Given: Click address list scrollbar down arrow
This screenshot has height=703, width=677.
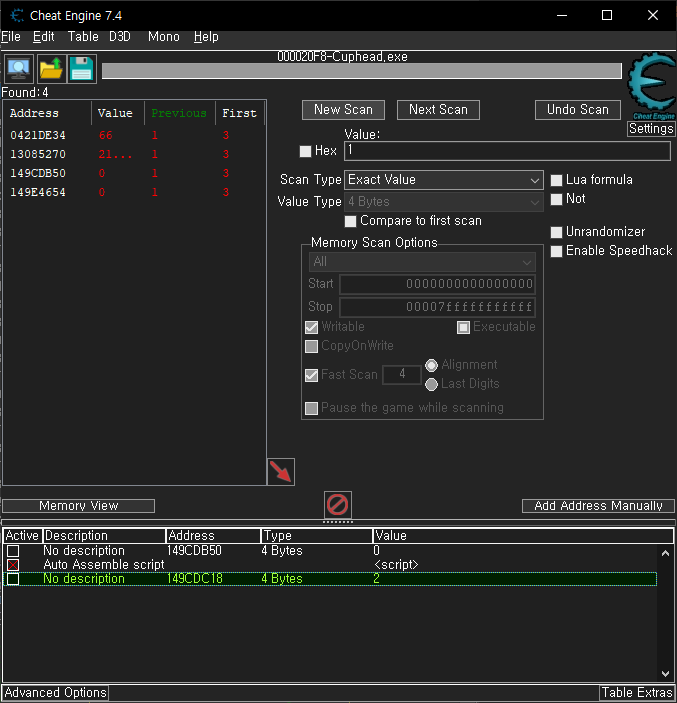Looking at the screenshot, I should point(665,674).
